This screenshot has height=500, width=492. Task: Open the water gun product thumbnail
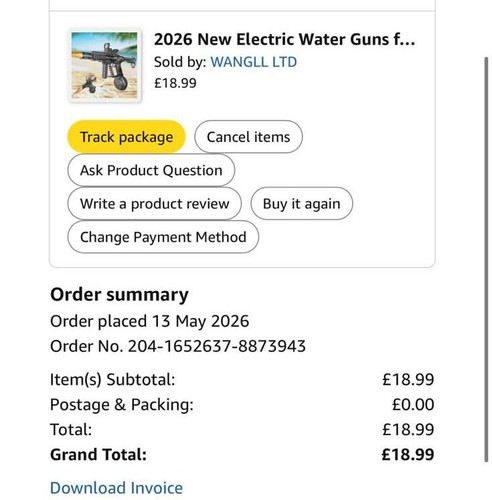point(104,65)
